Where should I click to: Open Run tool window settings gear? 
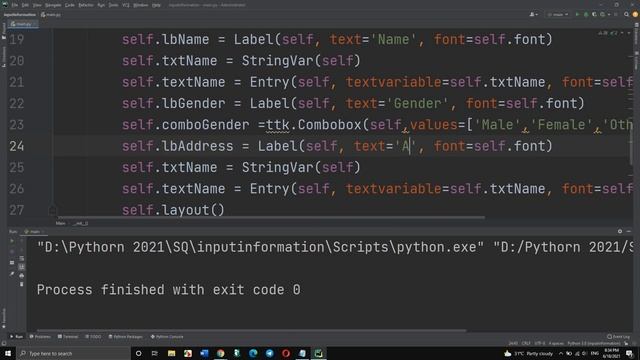pyautogui.click(x=620, y=231)
